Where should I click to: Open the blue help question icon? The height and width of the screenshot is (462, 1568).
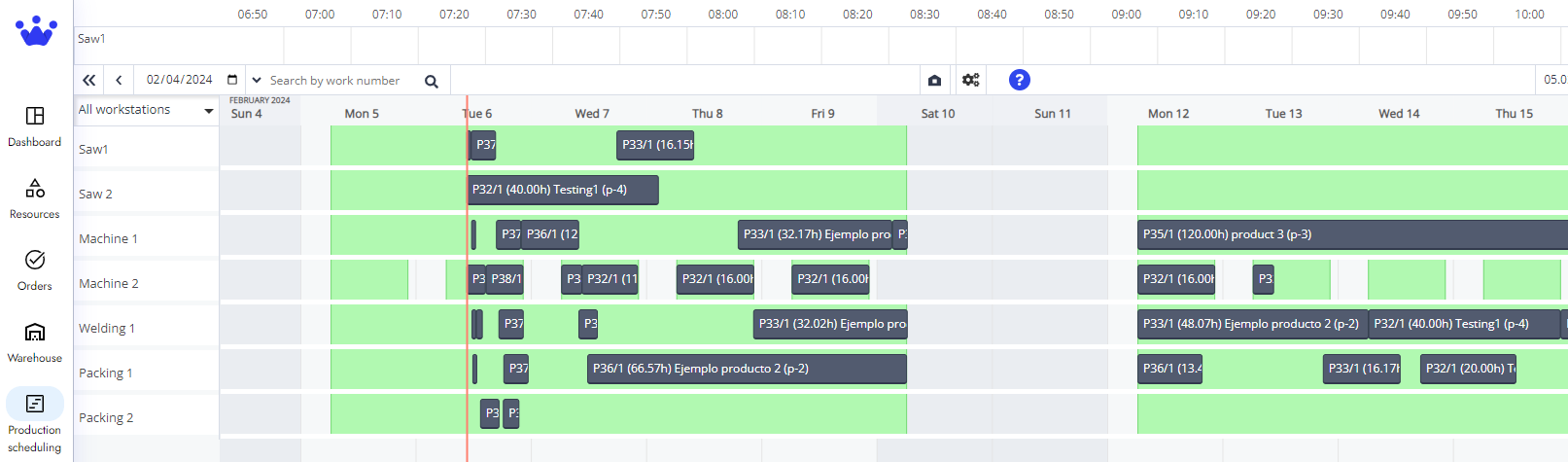(1019, 80)
